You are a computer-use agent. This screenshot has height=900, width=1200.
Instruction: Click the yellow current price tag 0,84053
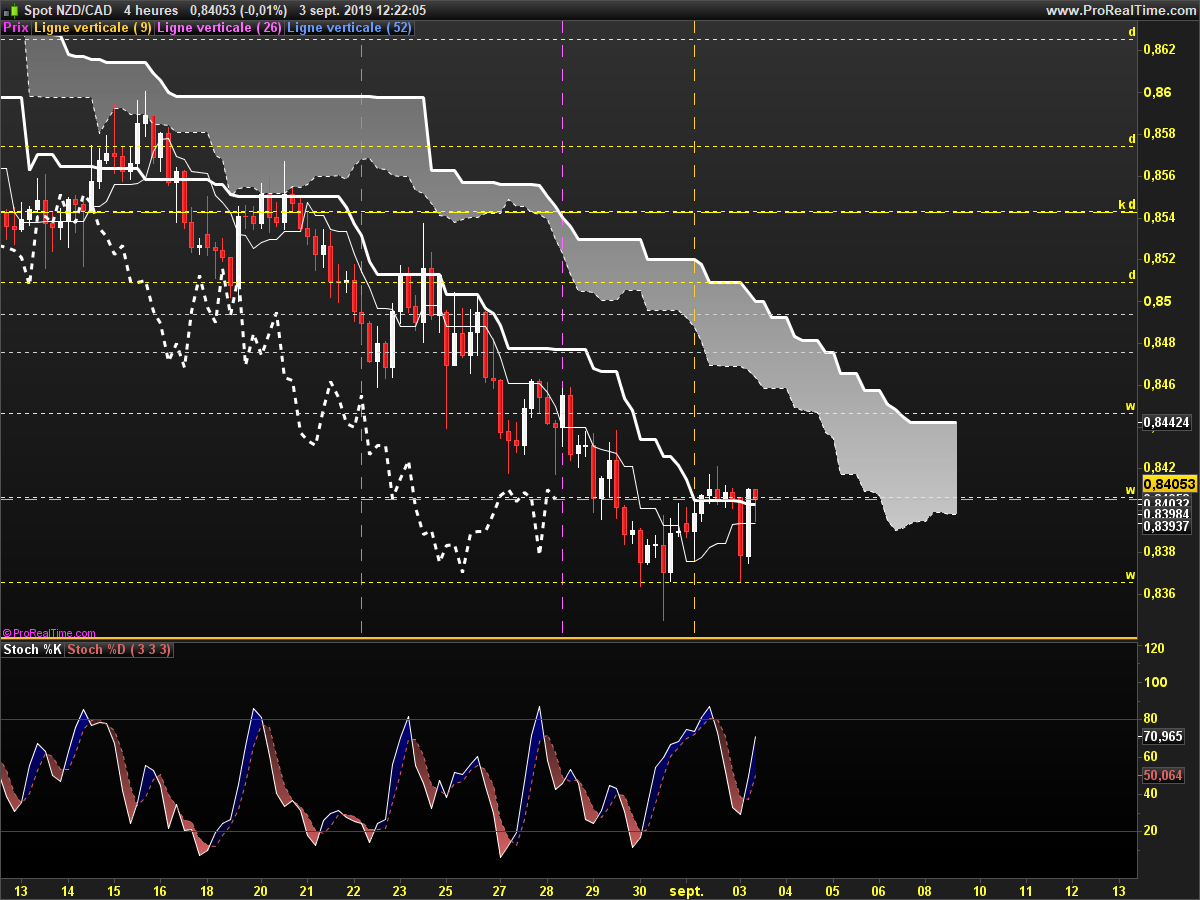pos(1168,483)
